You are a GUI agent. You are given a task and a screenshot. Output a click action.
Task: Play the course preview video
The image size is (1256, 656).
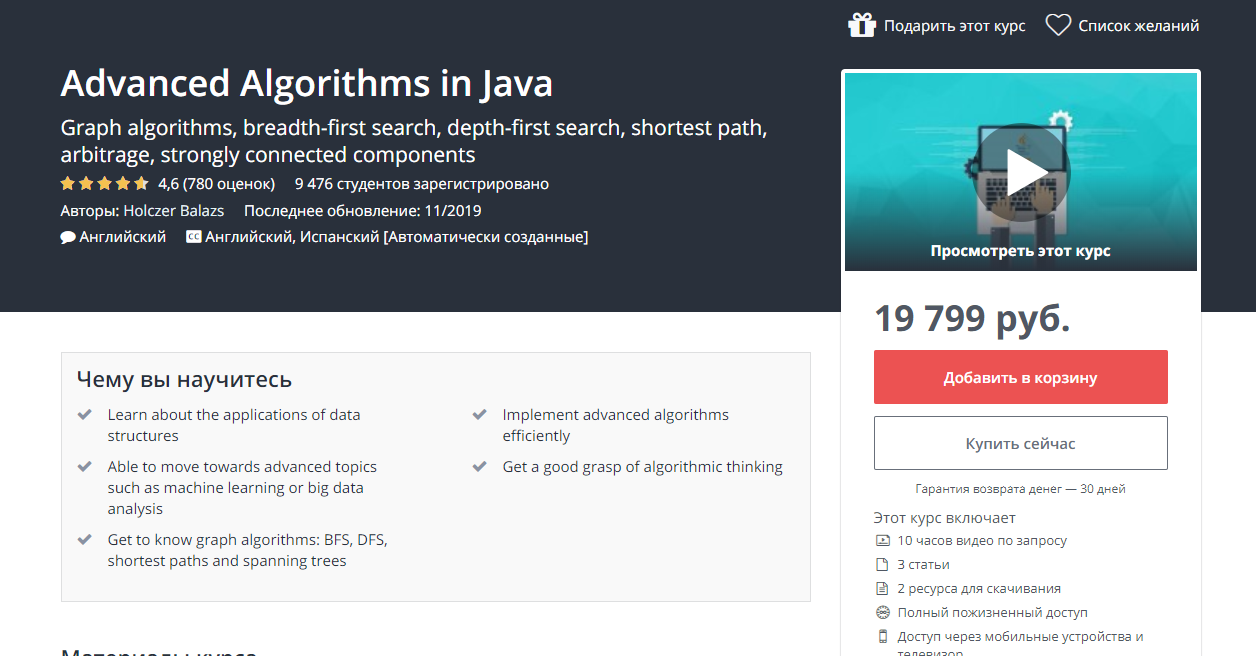coord(1020,173)
